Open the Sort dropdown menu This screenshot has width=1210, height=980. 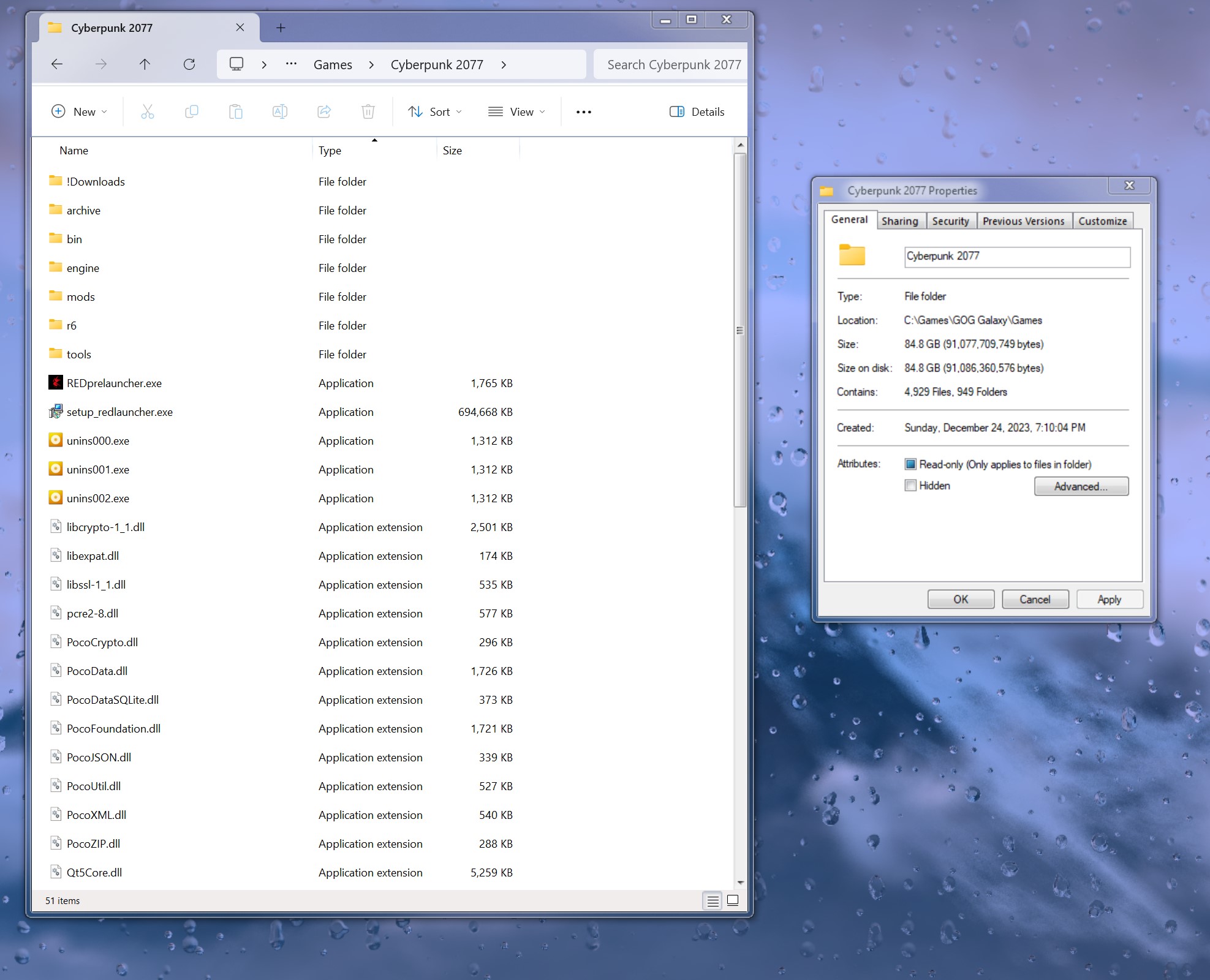(x=435, y=111)
